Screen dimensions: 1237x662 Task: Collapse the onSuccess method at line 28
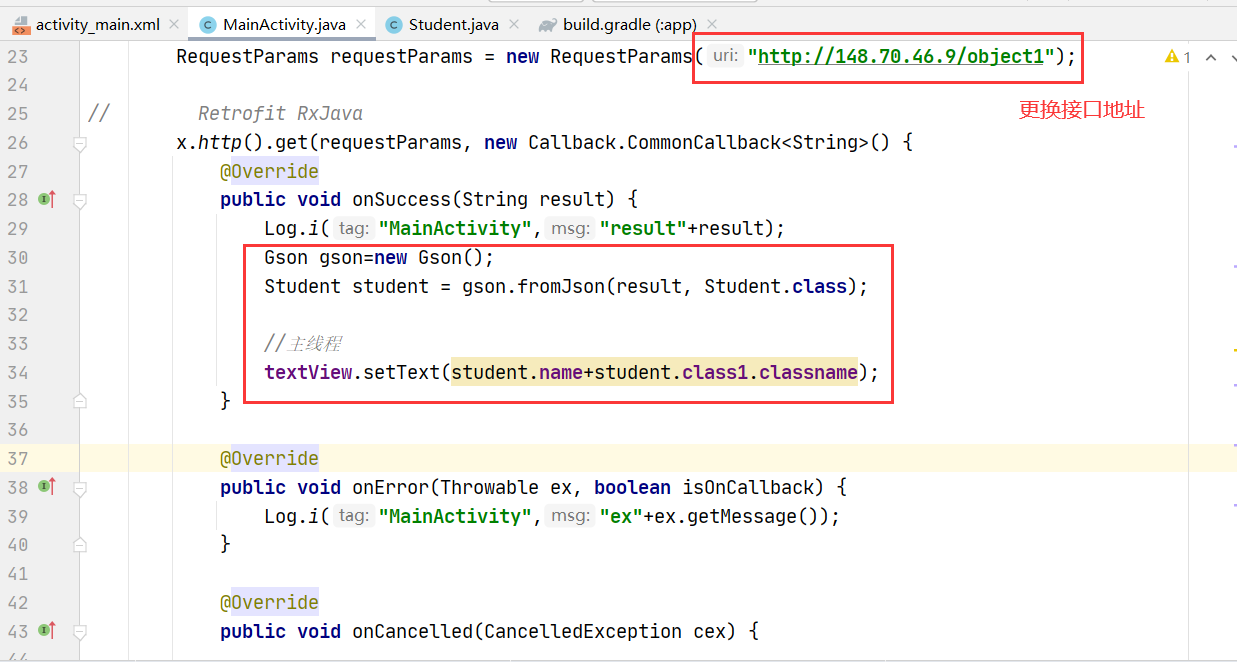coord(80,200)
